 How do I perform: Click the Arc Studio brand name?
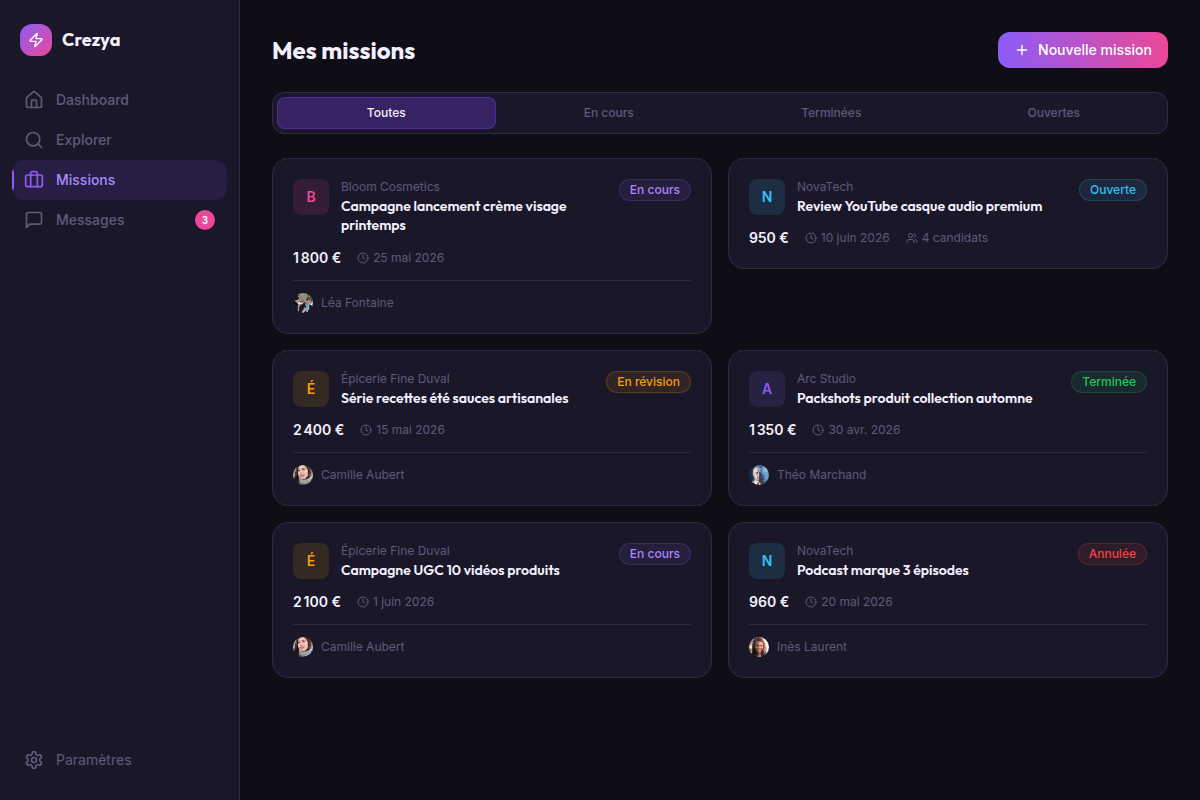[826, 379]
